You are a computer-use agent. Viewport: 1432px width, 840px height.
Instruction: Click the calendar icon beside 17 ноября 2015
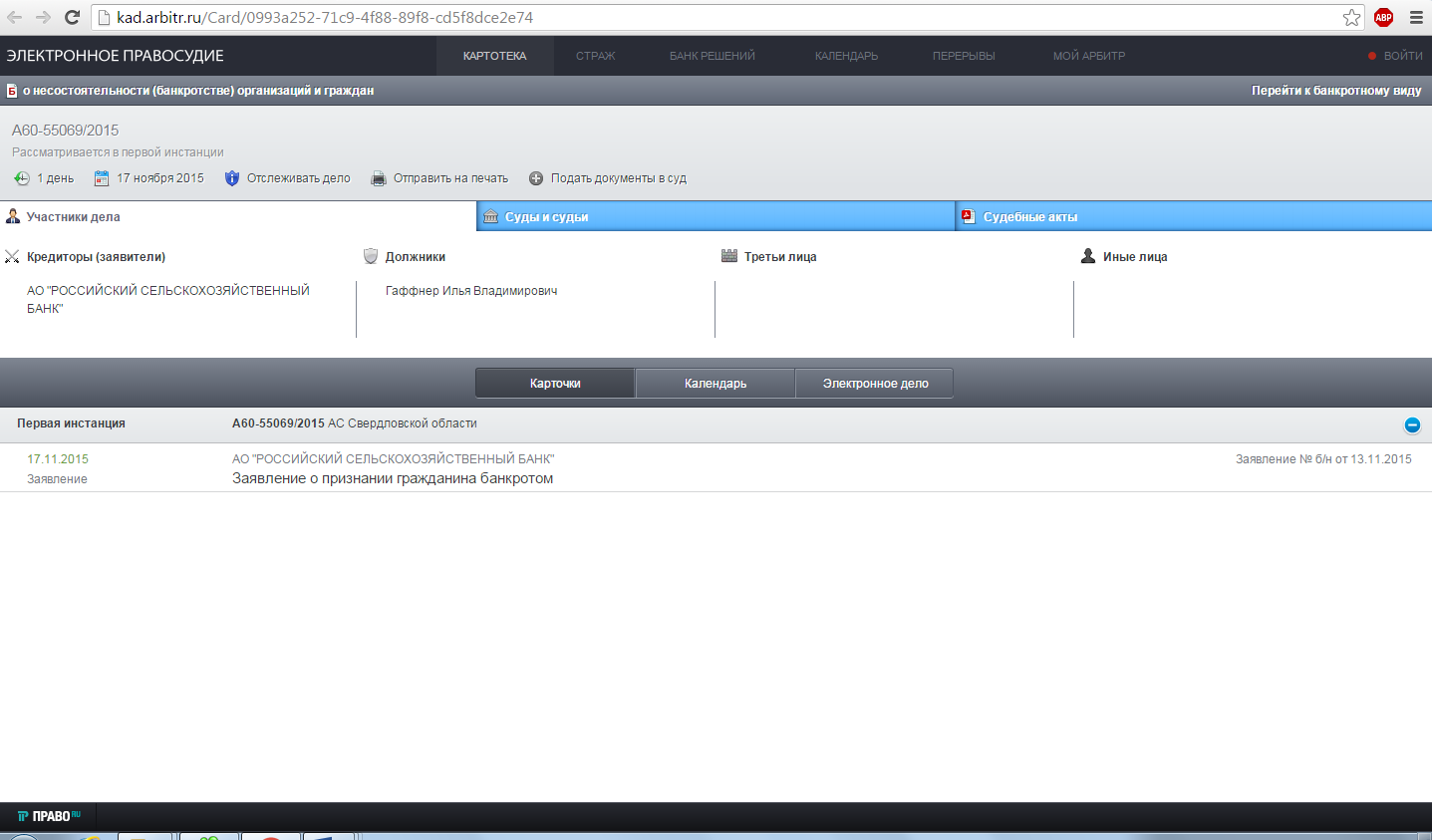pyautogui.click(x=102, y=178)
